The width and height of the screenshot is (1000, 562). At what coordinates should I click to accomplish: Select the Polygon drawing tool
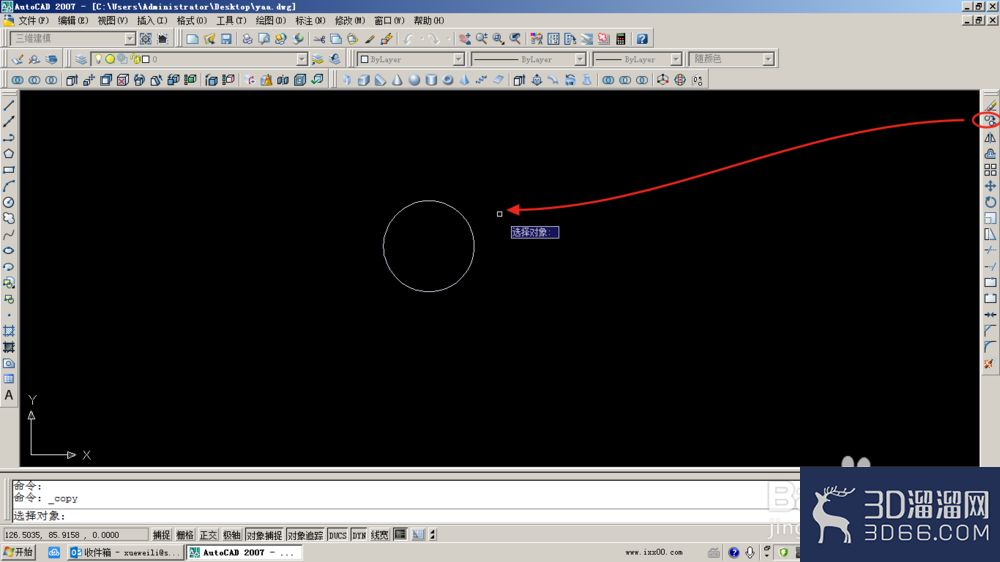click(x=9, y=154)
